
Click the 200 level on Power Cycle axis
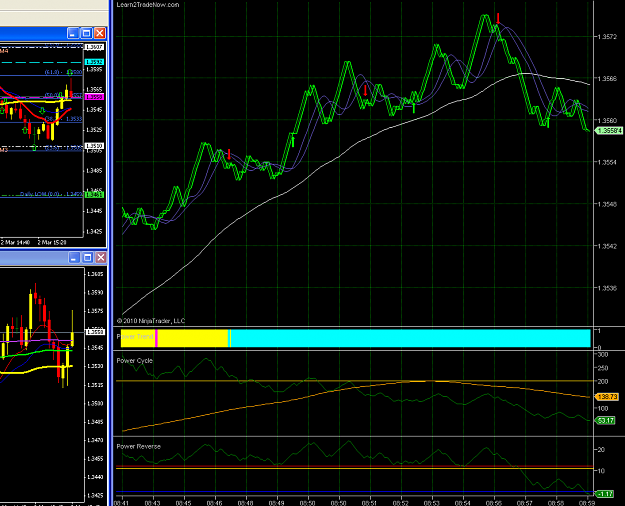point(603,382)
